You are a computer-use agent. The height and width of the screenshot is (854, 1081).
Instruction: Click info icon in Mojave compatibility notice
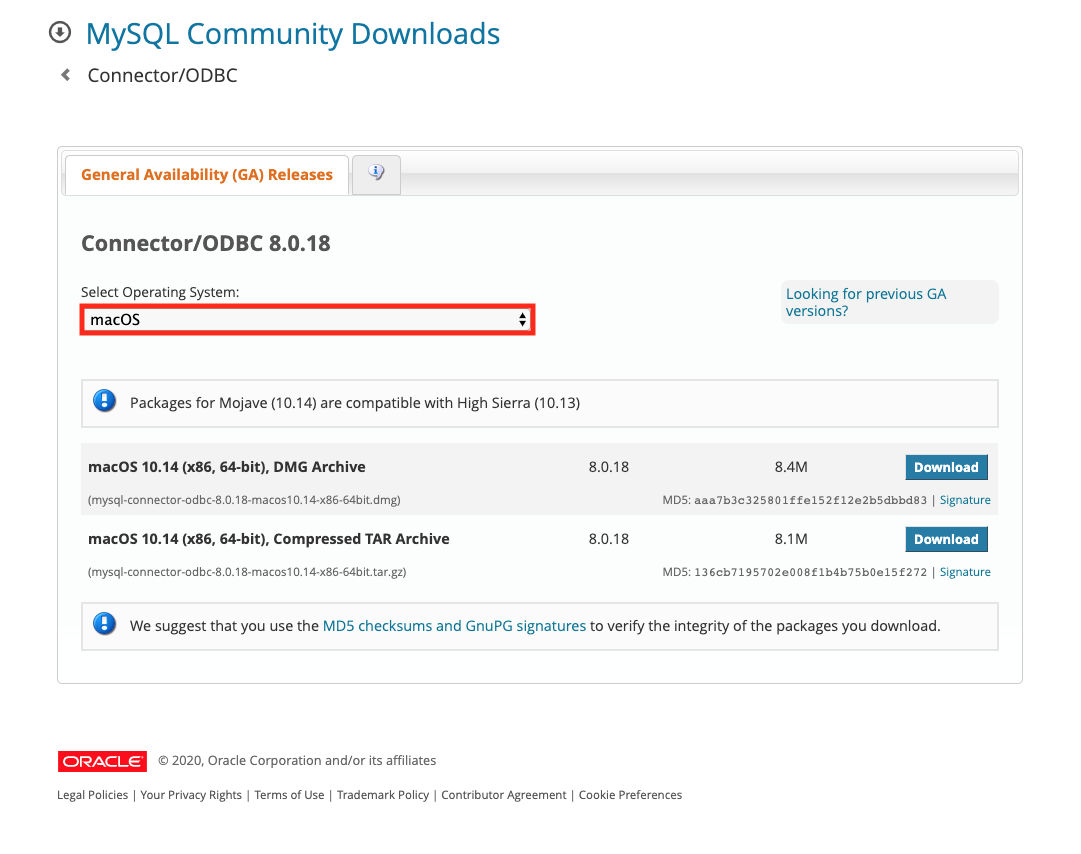click(105, 401)
